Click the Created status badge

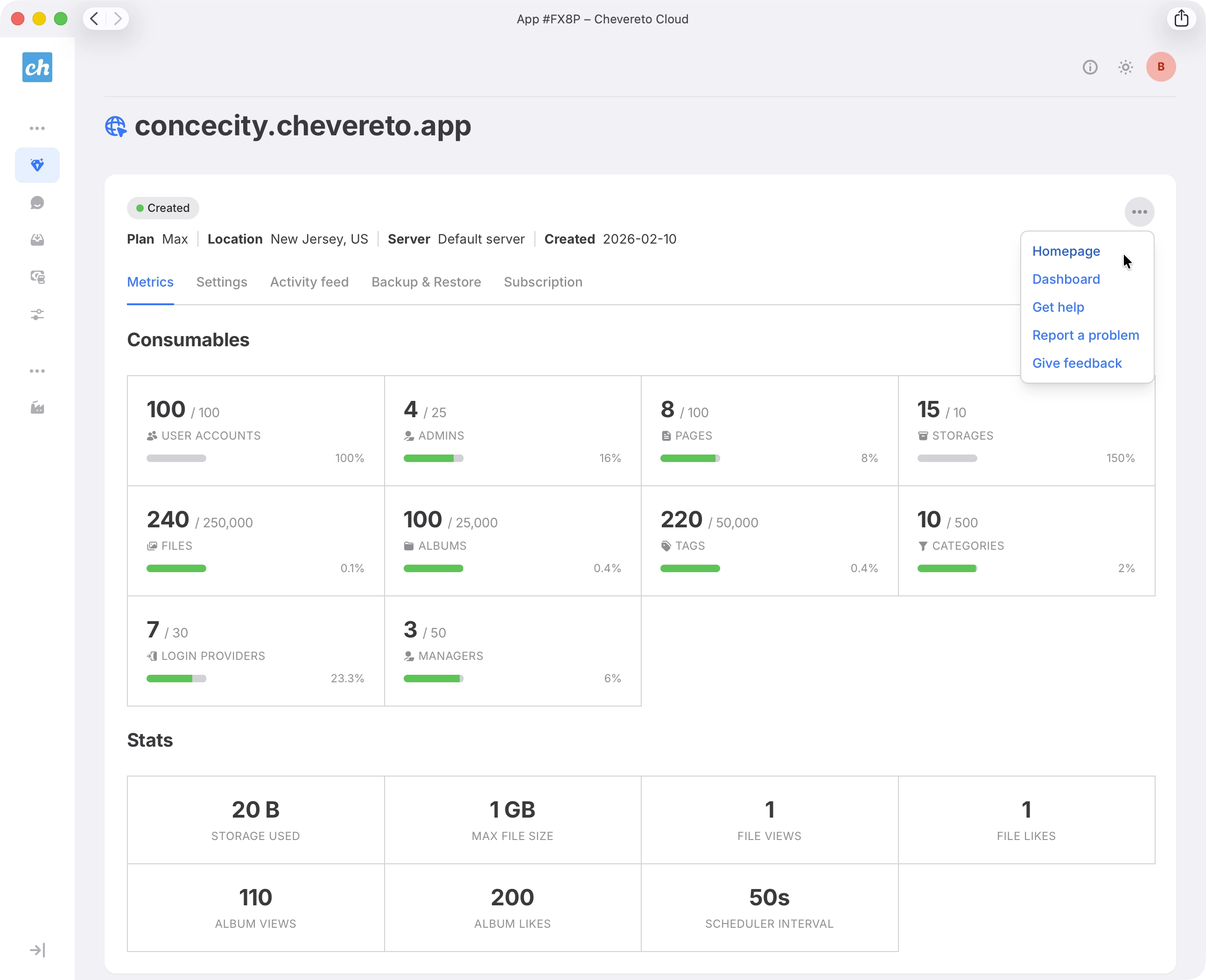(x=162, y=208)
